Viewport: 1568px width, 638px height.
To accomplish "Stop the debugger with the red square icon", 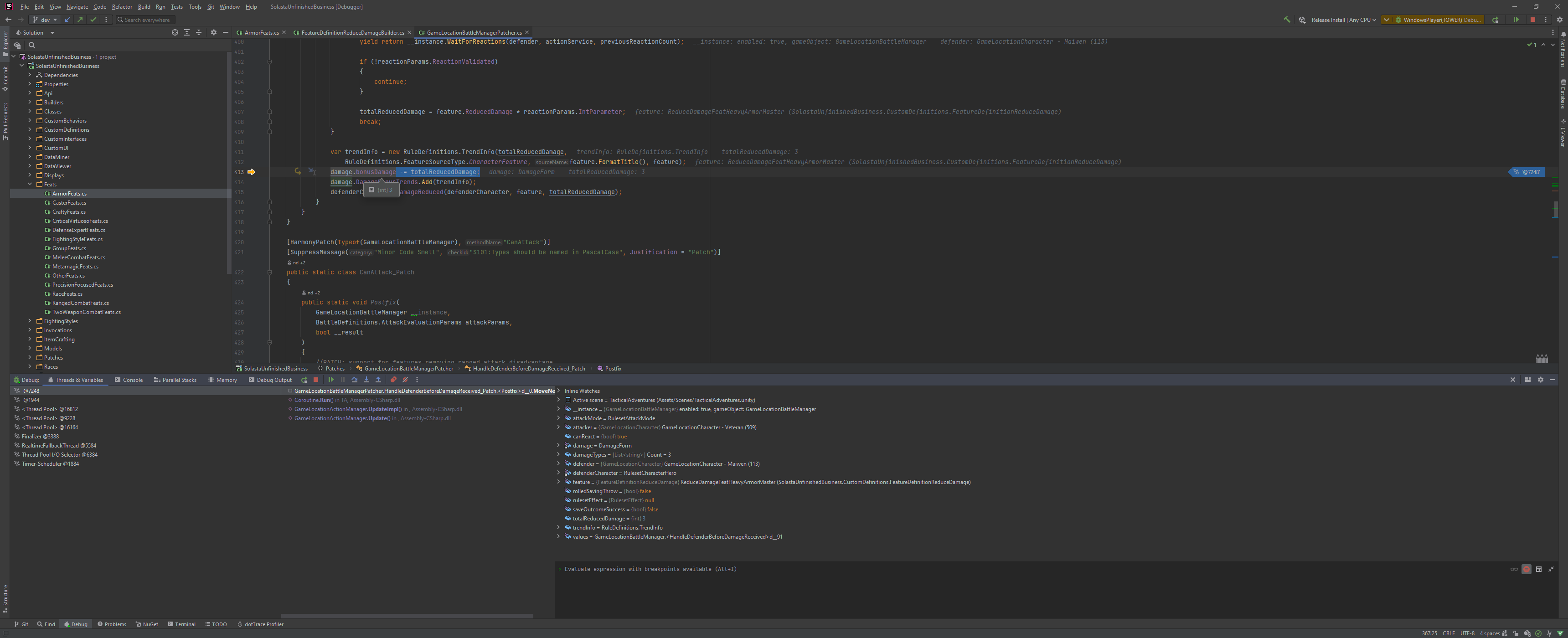I will 316,379.
